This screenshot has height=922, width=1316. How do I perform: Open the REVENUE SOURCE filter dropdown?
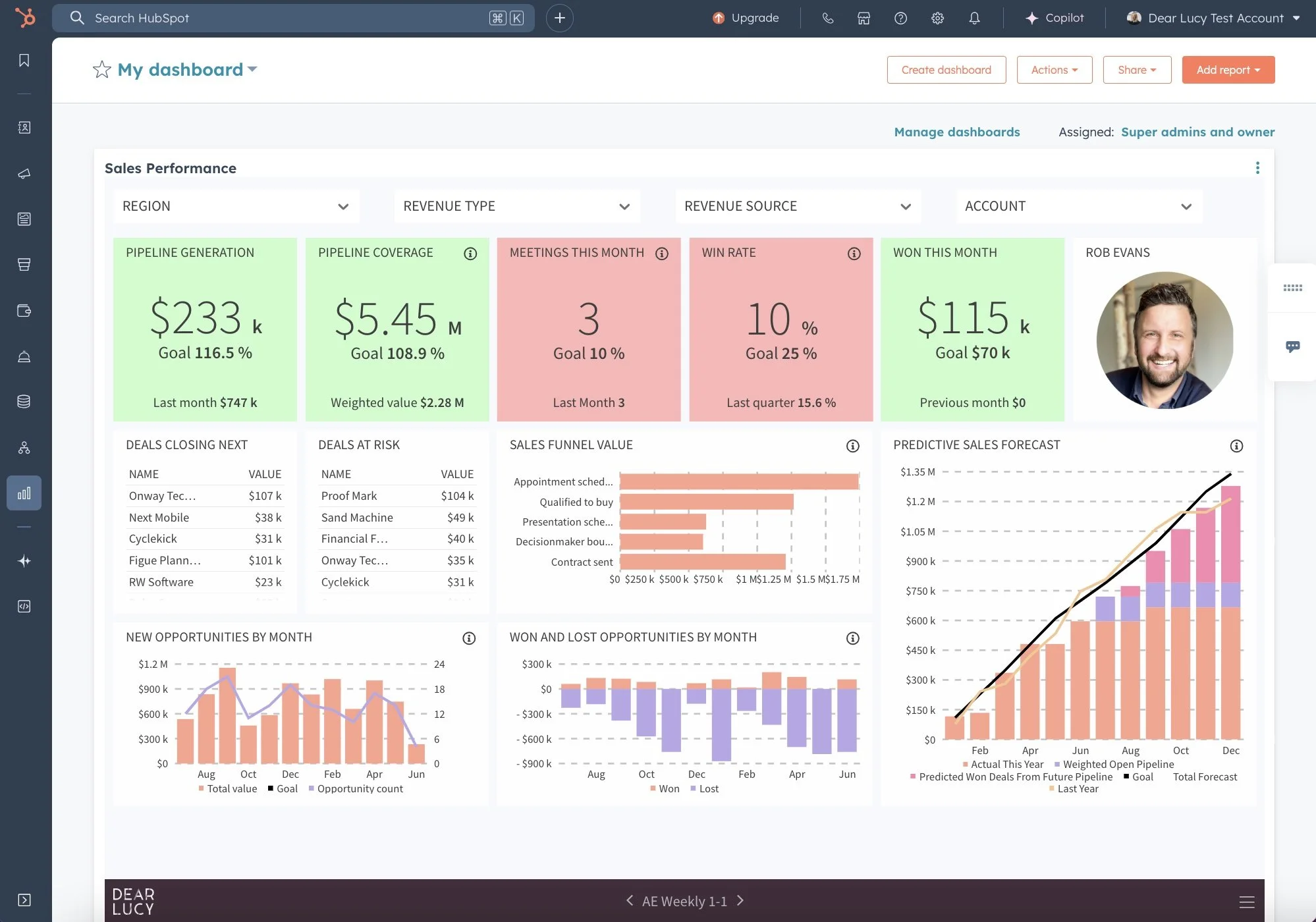pyautogui.click(x=798, y=206)
